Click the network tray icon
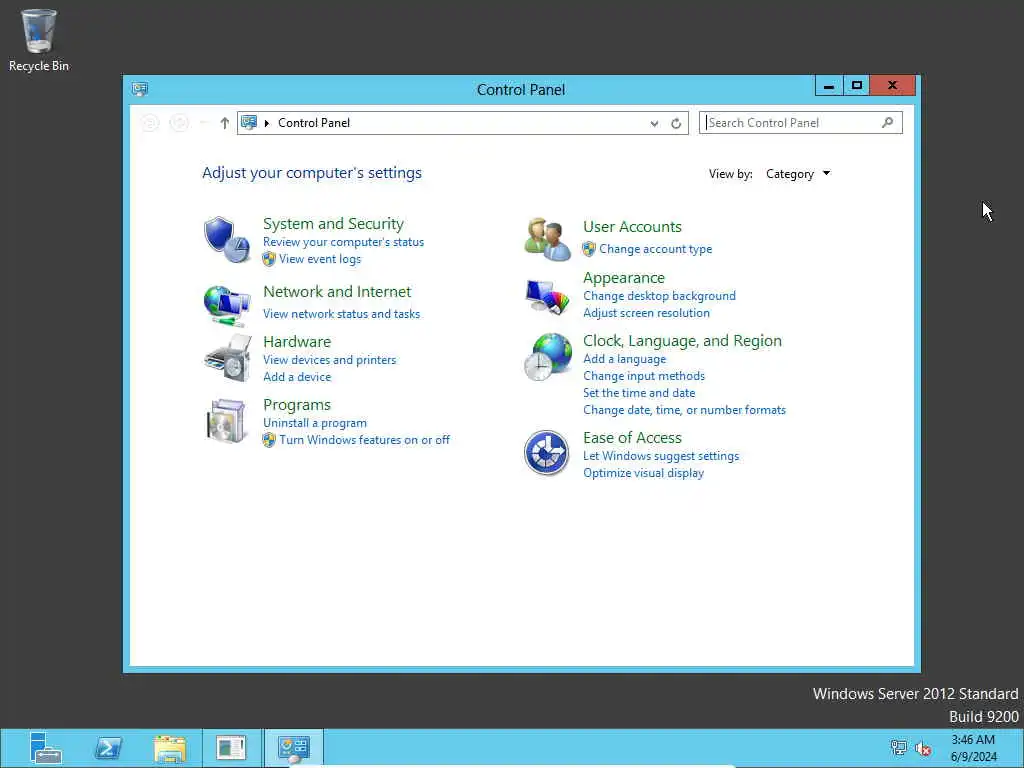This screenshot has height=768, width=1024. click(899, 748)
